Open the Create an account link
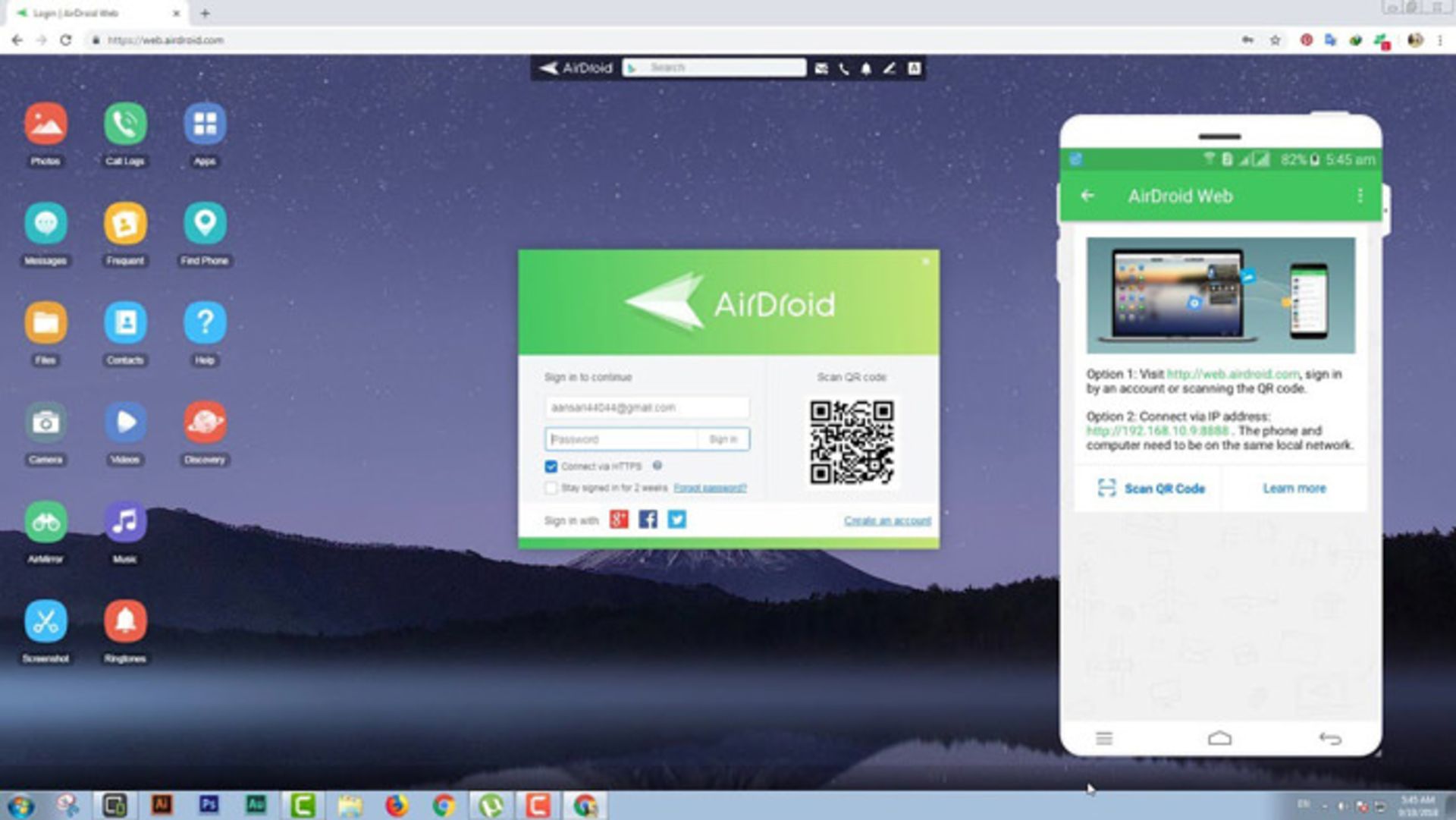 point(887,520)
